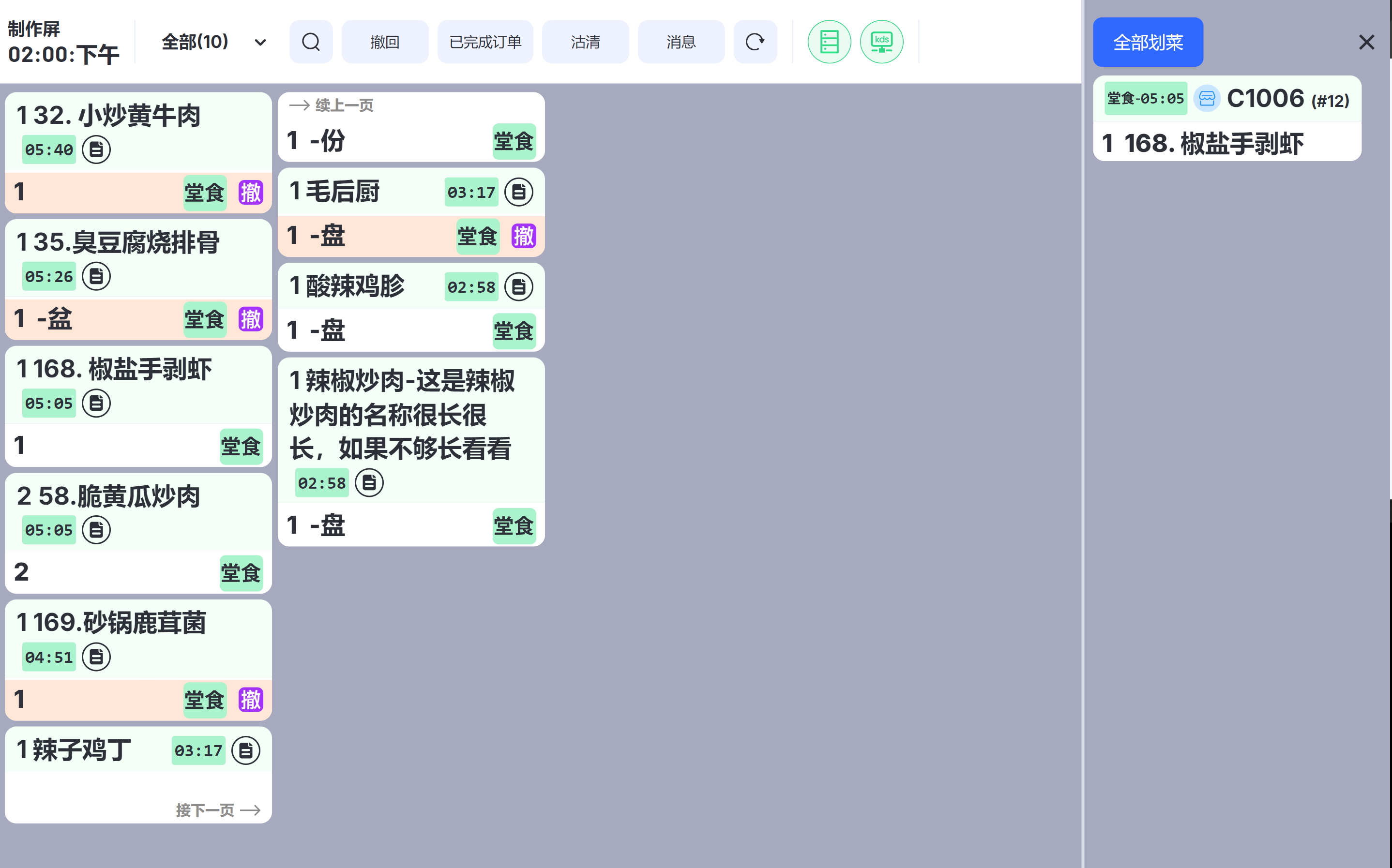Click the 05:05 timer on 脆黄瓜炒肉
This screenshot has width=1392, height=868.
[x=49, y=530]
